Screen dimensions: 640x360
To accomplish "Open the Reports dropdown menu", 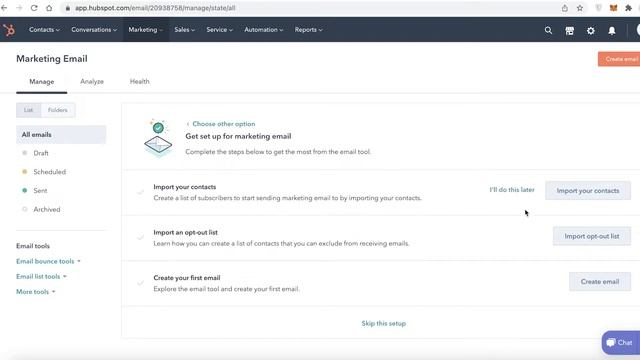I will point(309,30).
